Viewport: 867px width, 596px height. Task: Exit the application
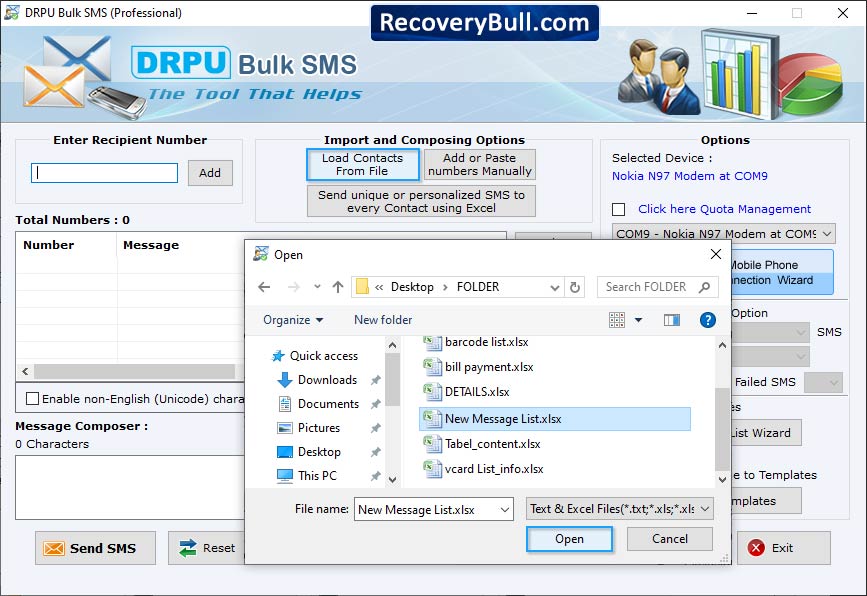784,548
